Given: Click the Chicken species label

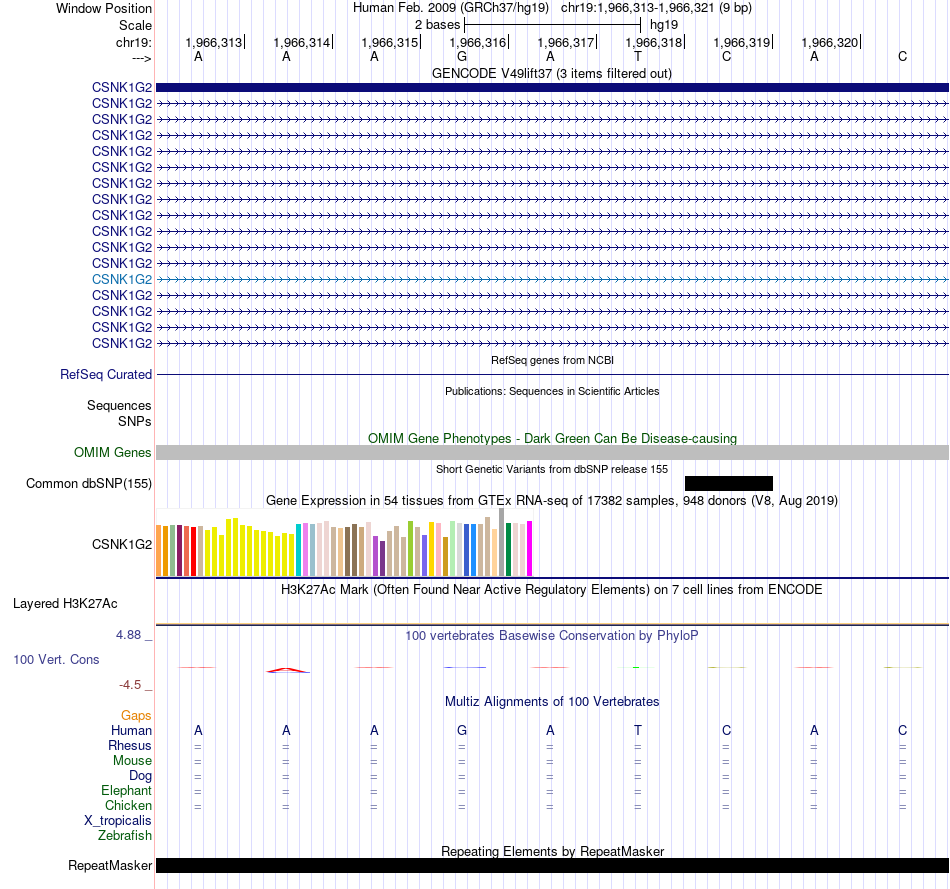Looking at the screenshot, I should 128,805.
